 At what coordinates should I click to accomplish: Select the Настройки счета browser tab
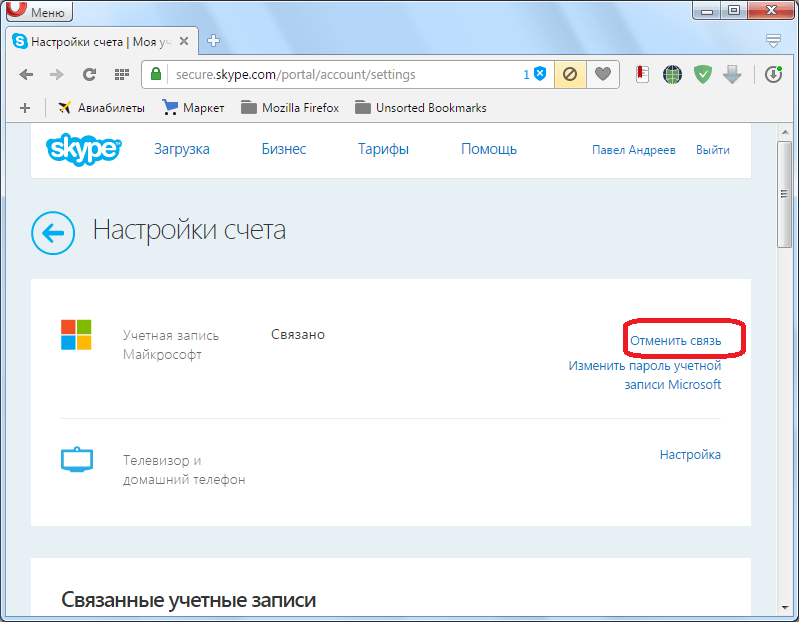102,41
